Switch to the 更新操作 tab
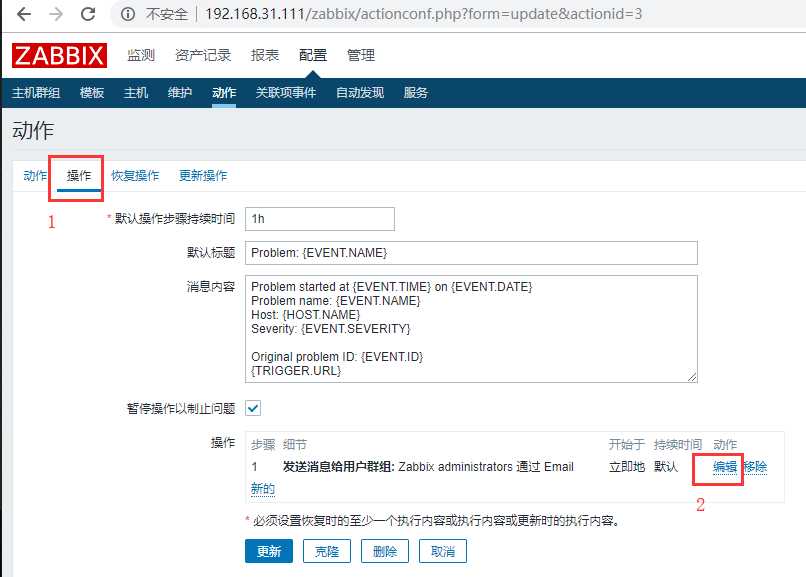Viewport: 806px width, 577px height. [x=203, y=176]
